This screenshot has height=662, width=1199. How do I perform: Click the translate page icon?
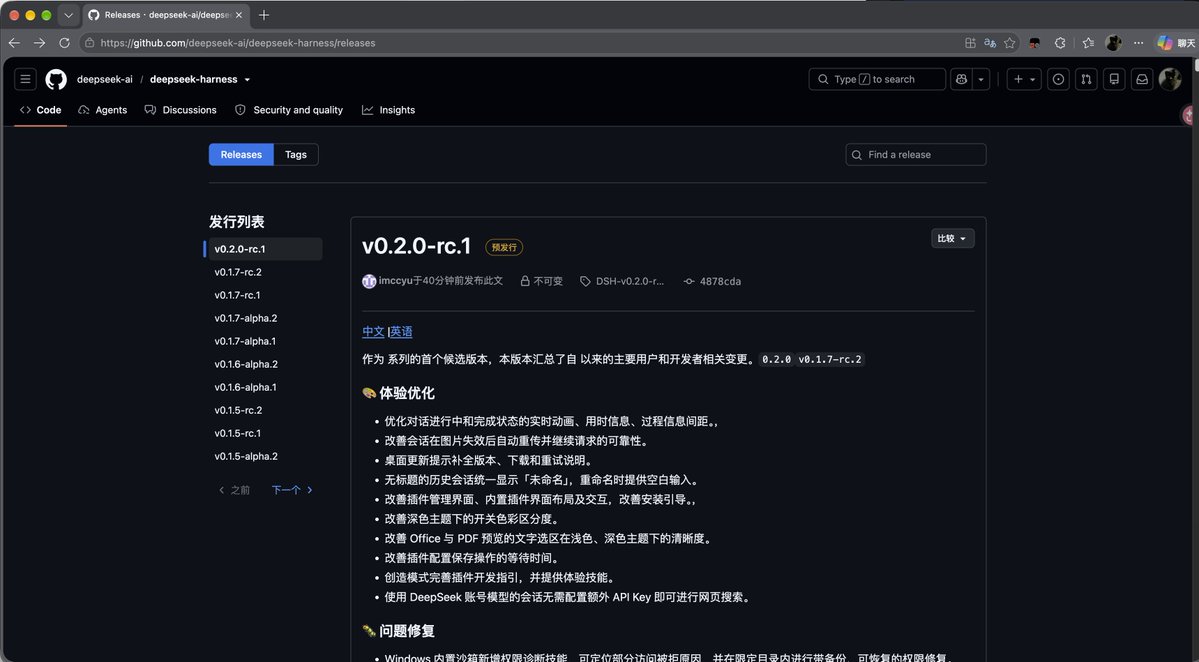(989, 43)
